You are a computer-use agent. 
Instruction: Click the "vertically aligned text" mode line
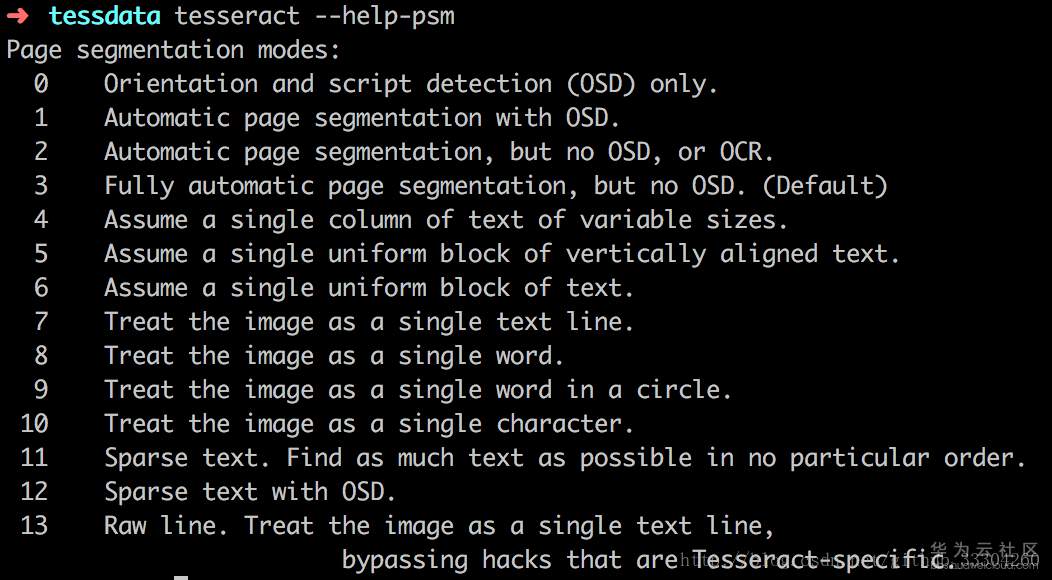click(502, 254)
